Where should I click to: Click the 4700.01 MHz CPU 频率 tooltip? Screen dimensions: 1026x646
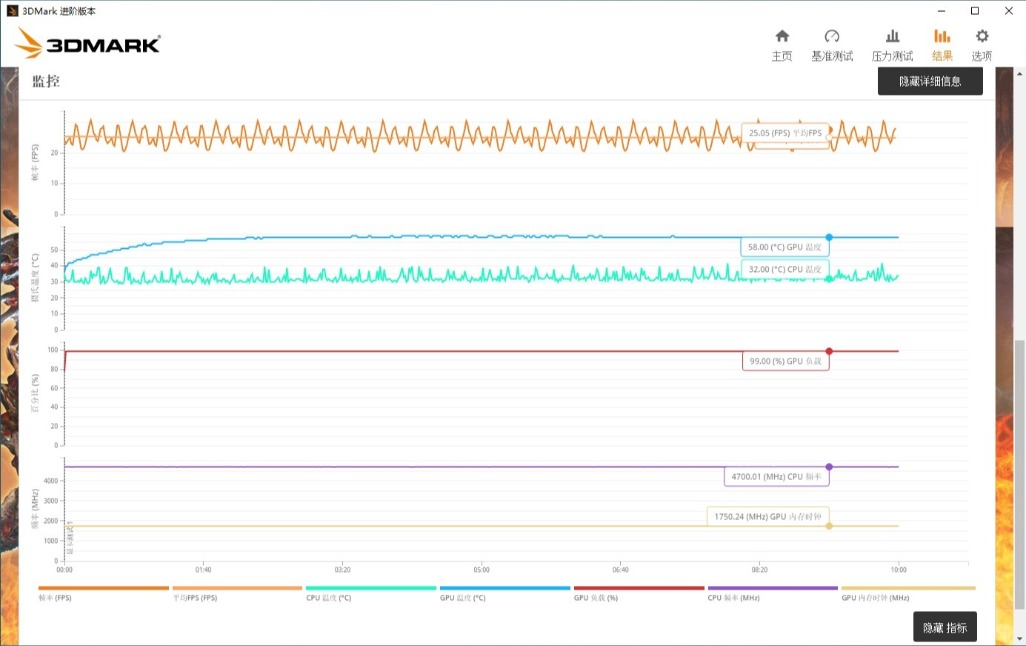(776, 477)
